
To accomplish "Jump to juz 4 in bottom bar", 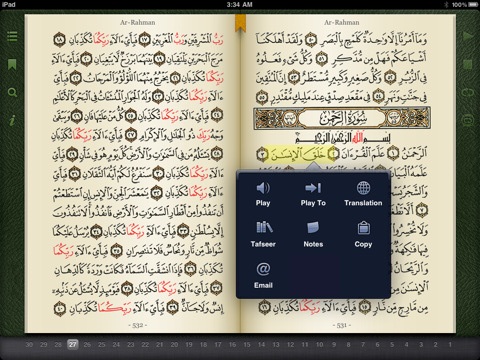I will pyautogui.click(x=407, y=345).
